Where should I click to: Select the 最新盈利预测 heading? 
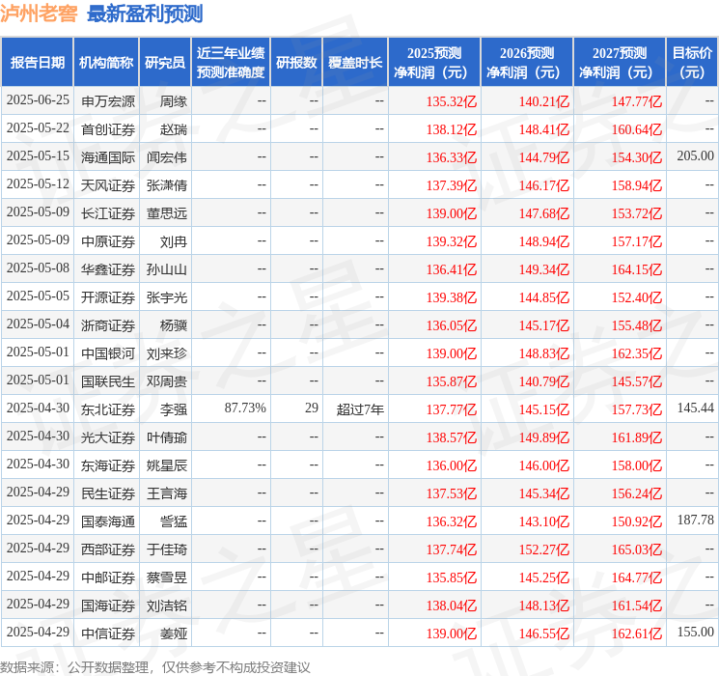pos(145,14)
